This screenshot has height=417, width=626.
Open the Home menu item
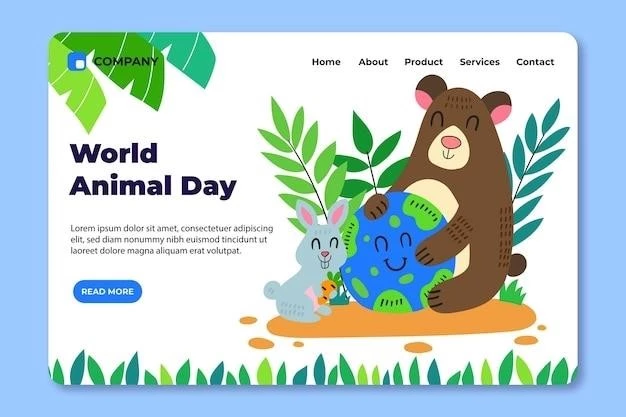point(326,62)
